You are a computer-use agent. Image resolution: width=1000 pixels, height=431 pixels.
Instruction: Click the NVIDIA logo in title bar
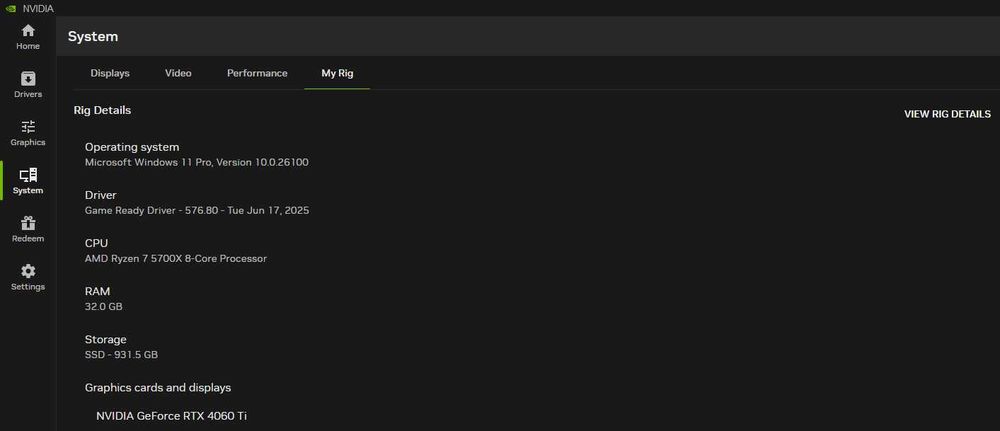click(11, 8)
